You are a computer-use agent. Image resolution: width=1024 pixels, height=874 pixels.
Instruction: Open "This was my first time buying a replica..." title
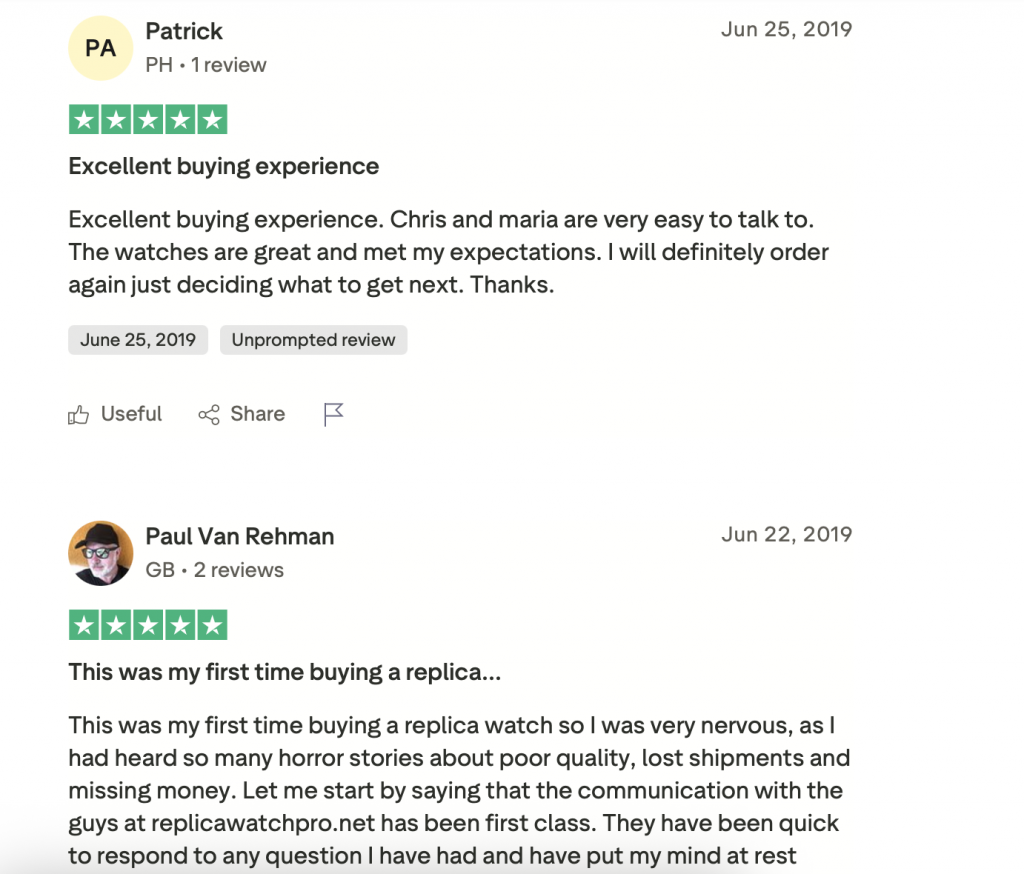(285, 672)
